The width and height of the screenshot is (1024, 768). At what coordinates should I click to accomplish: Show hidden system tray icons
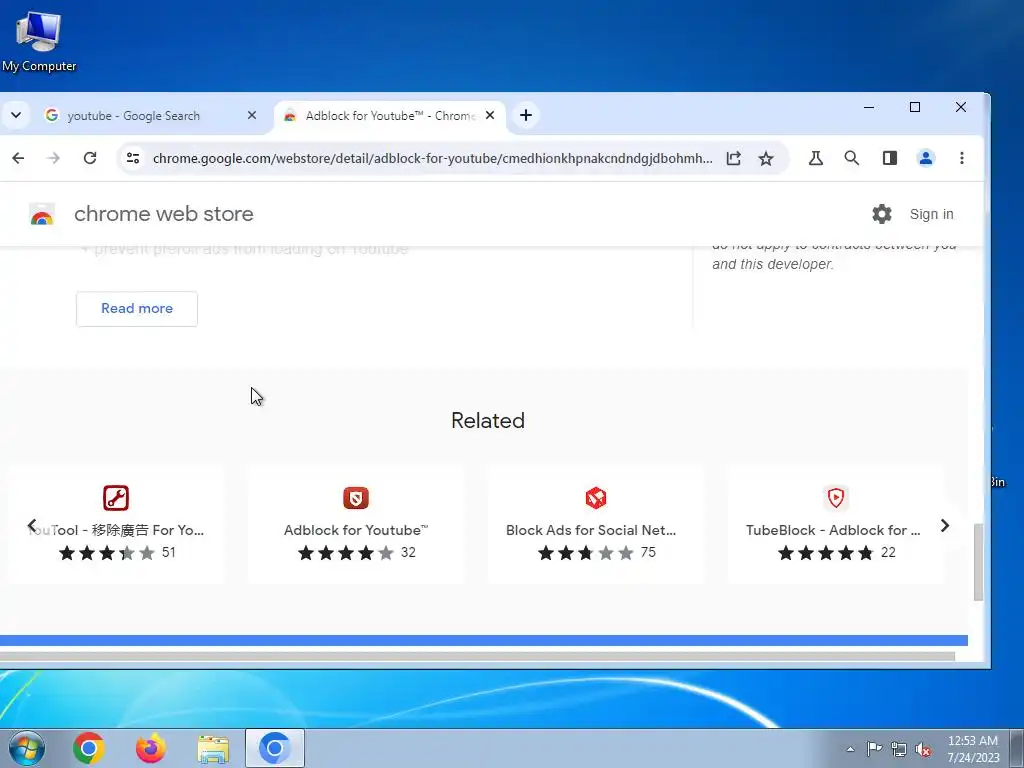(x=850, y=749)
